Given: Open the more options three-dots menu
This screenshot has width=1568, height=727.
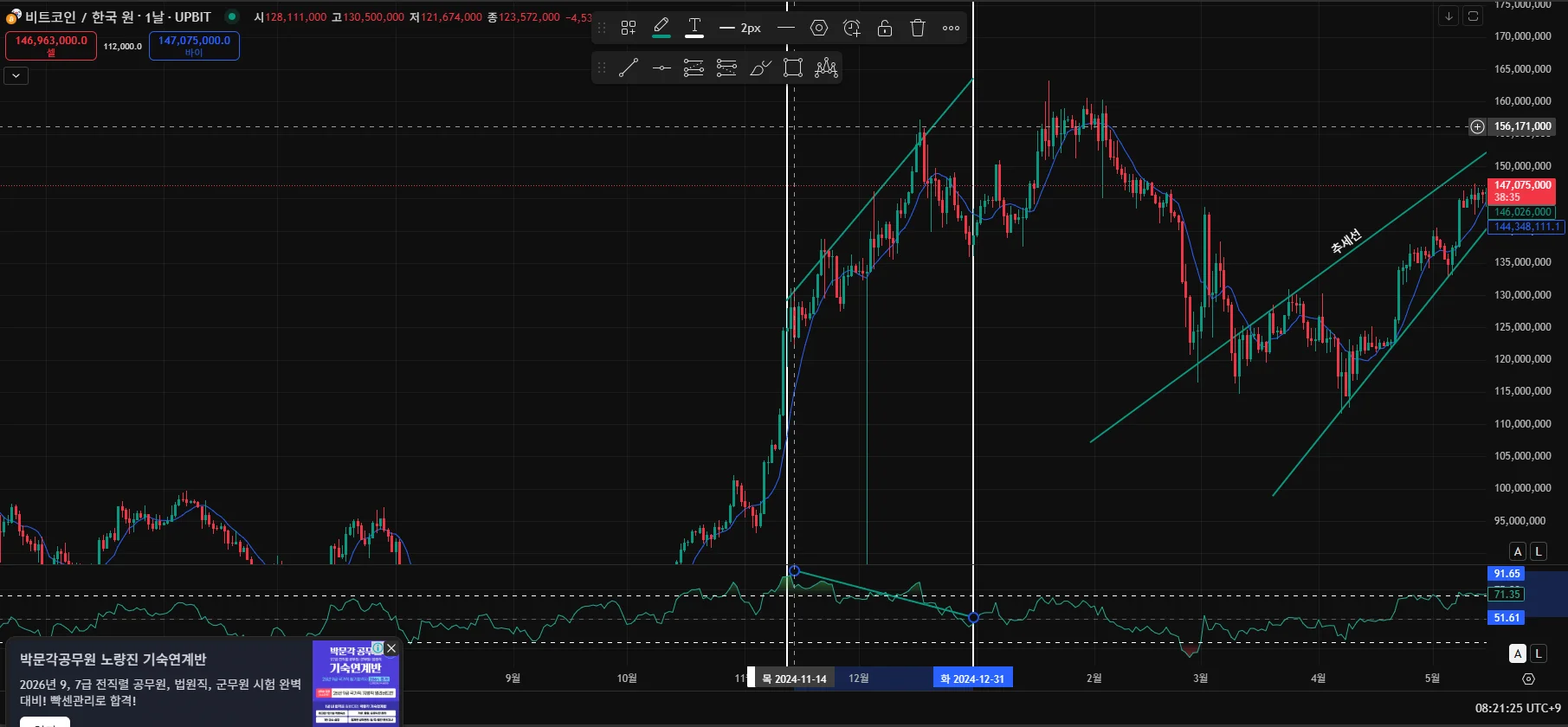Looking at the screenshot, I should pyautogui.click(x=951, y=28).
